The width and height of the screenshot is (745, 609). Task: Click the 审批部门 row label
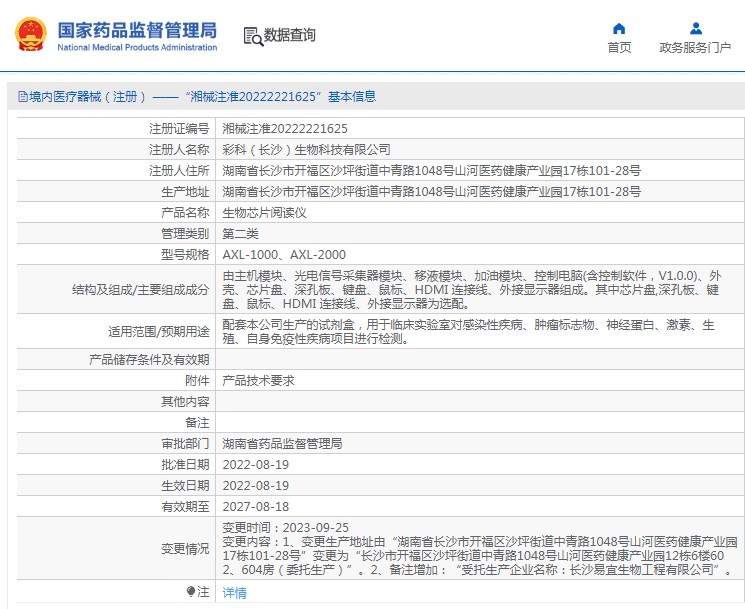185,444
